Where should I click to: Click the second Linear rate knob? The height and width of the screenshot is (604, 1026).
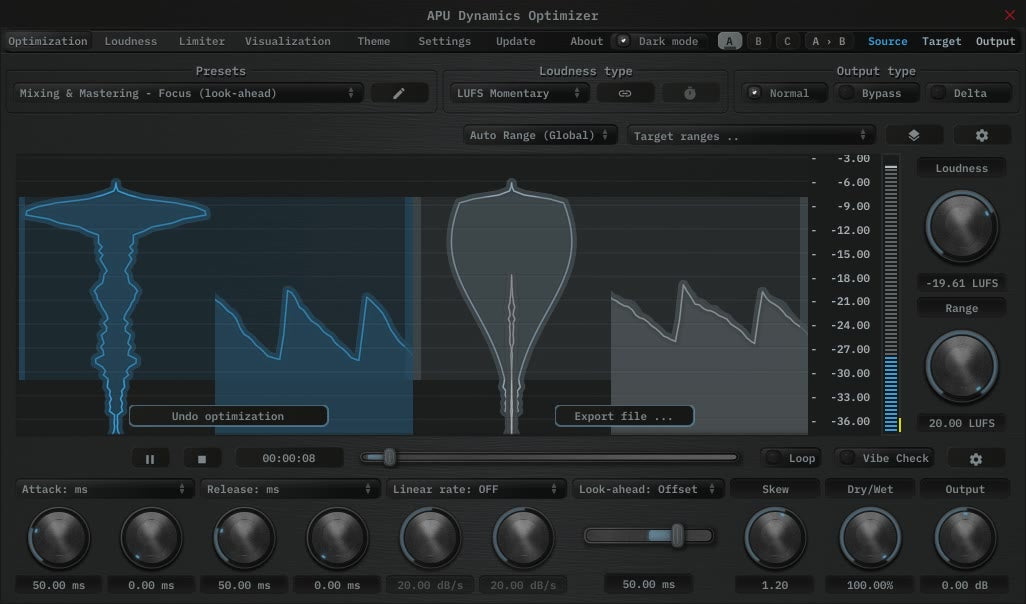coord(523,538)
